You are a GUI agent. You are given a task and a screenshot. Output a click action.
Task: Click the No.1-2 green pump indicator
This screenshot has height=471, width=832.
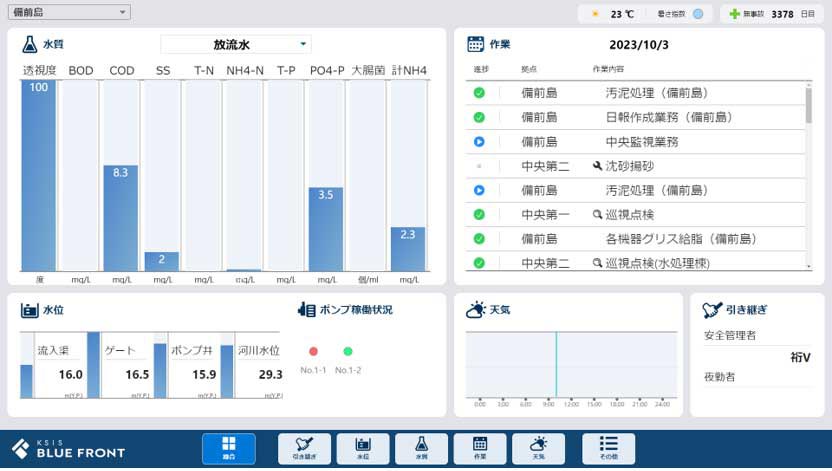coord(348,352)
